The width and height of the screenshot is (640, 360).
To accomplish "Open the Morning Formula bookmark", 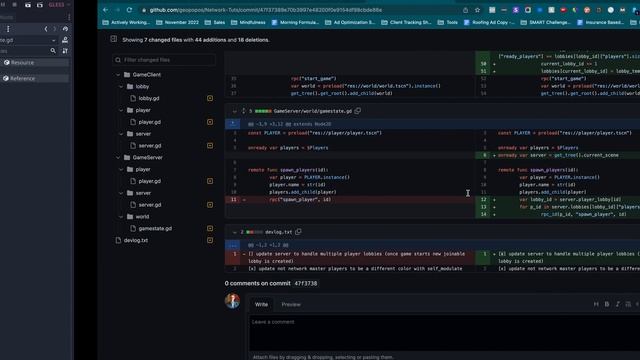I will click(296, 22).
